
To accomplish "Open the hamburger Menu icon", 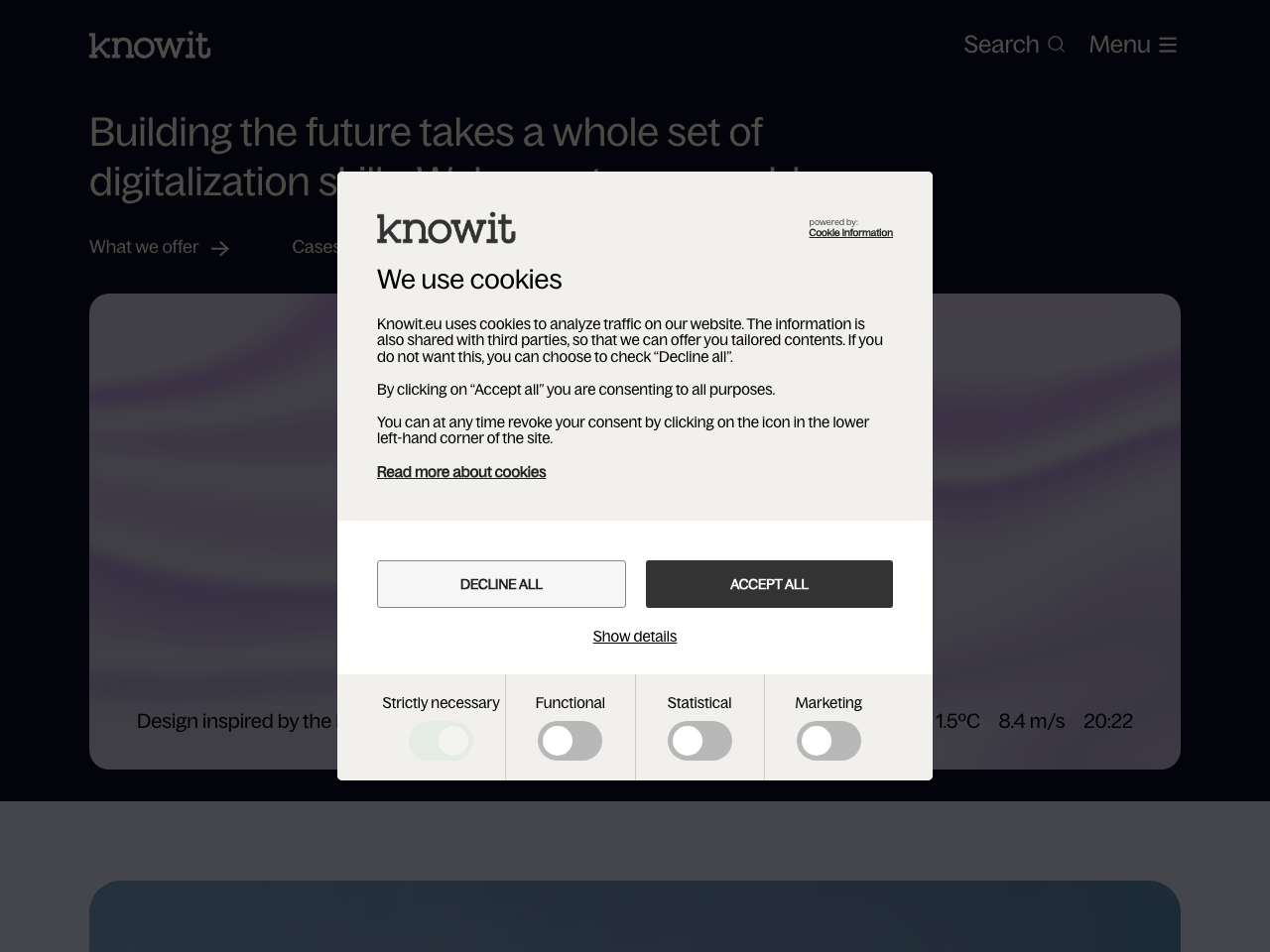I will coord(1167,45).
